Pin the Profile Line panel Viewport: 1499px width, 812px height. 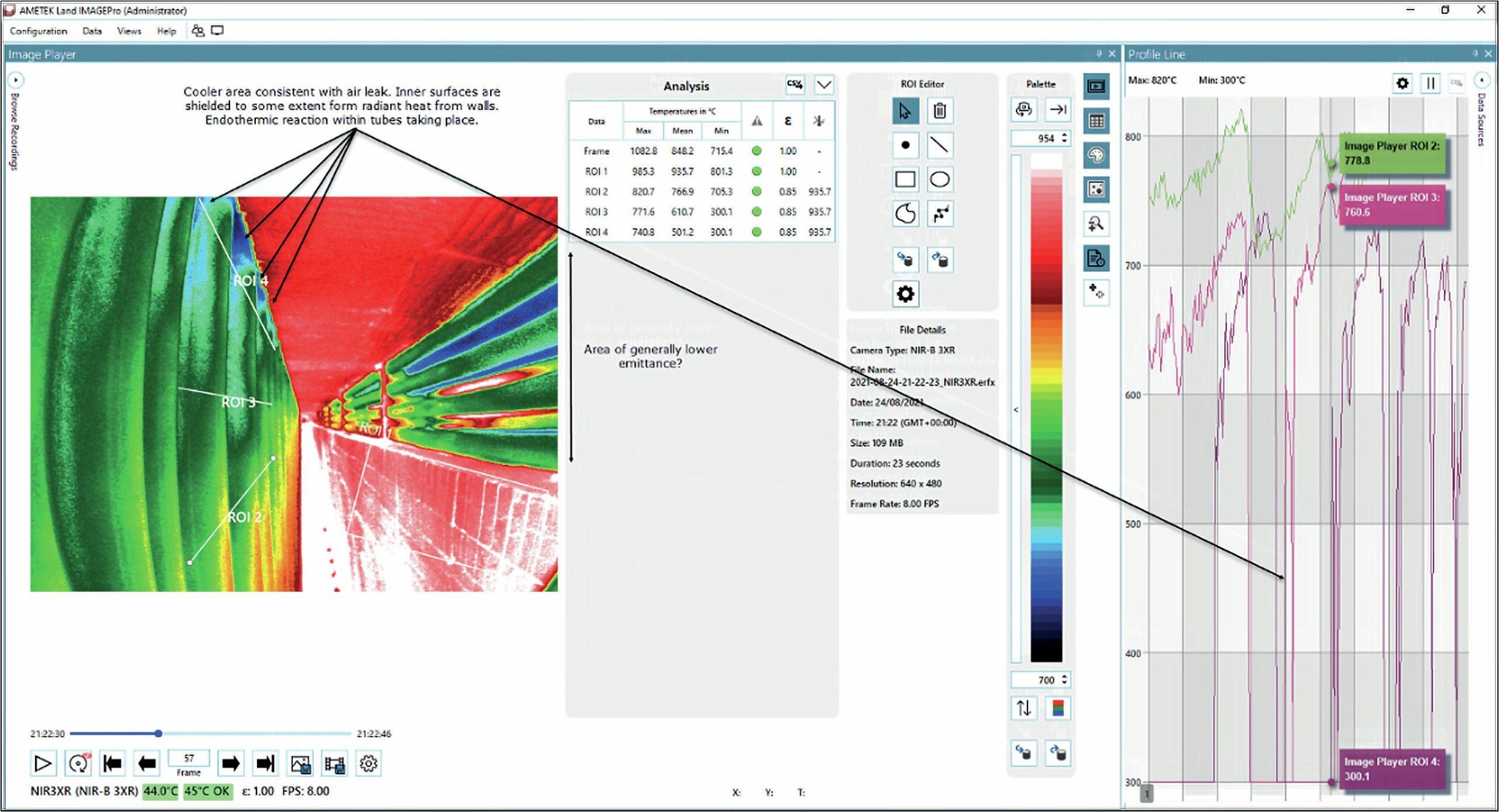(x=1475, y=54)
